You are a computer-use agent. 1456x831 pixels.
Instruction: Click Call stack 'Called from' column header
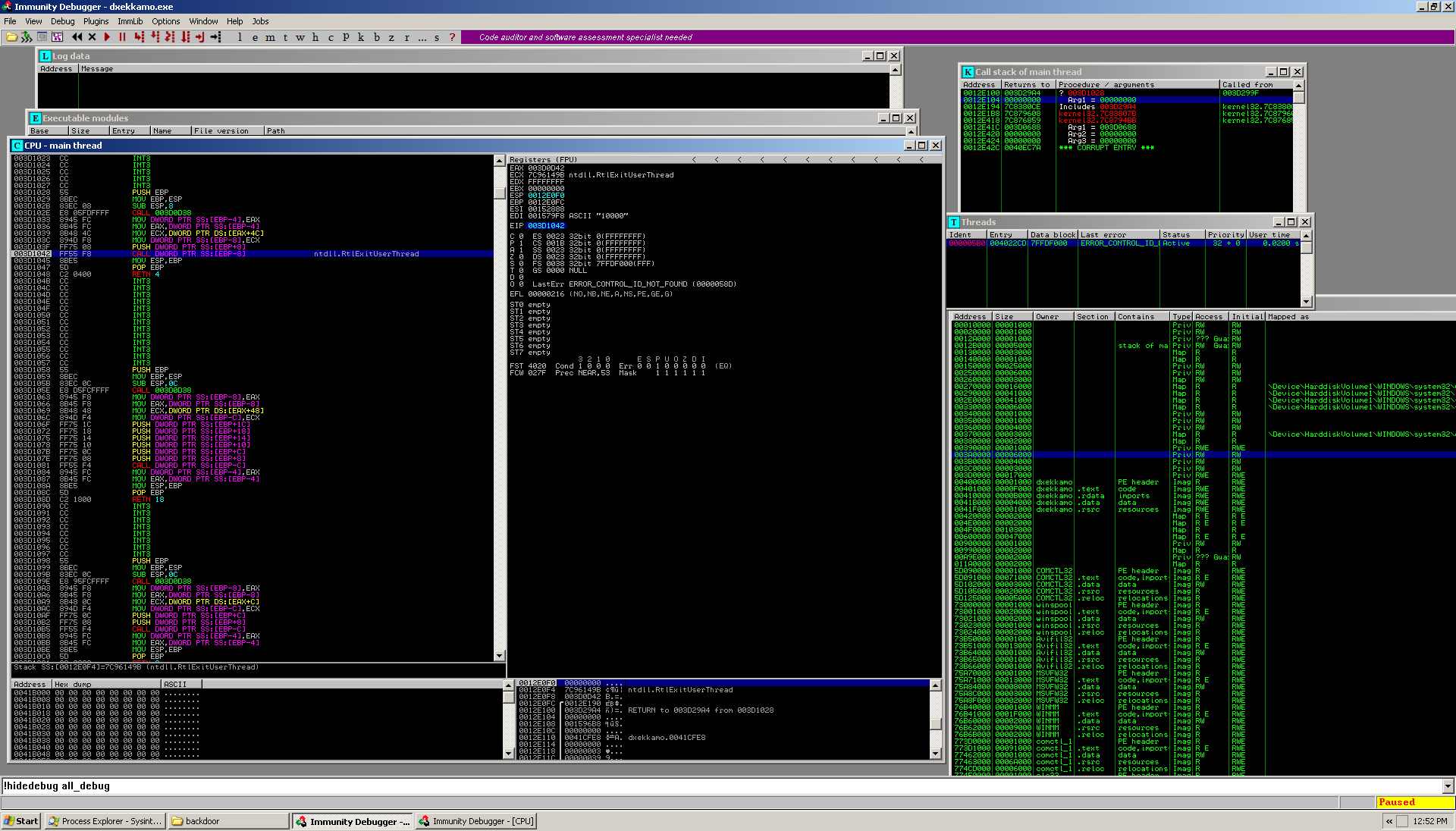pyautogui.click(x=1256, y=84)
